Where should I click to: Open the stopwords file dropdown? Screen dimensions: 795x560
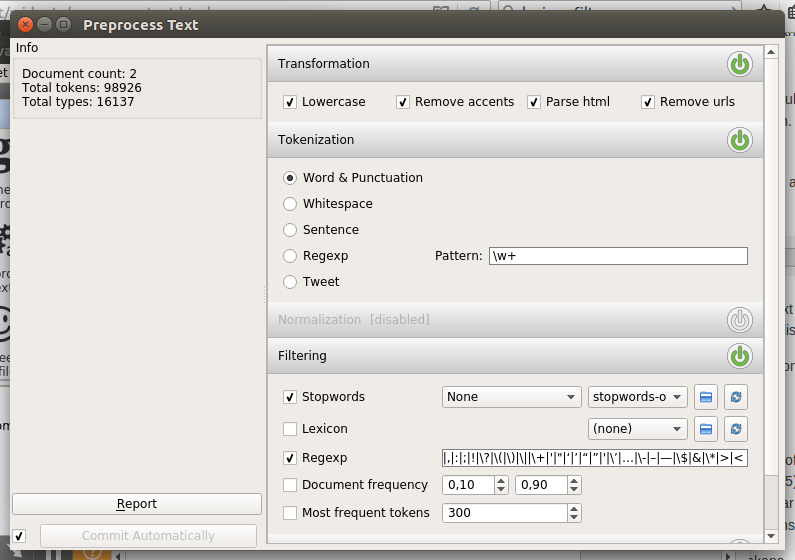point(637,397)
